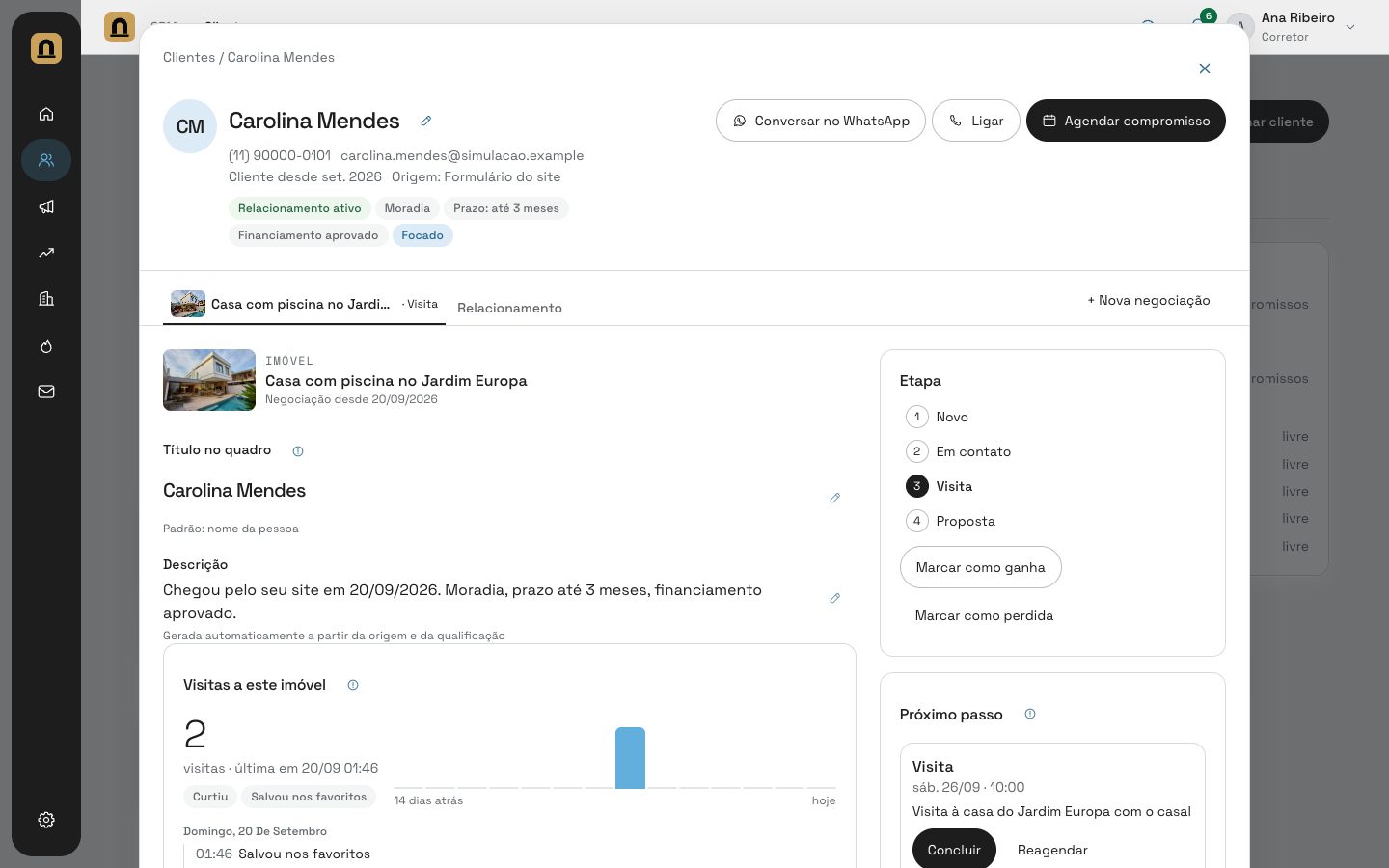Close the Carolina Mendes client dialog
Image resolution: width=1389 pixels, height=868 pixels.
pos(1204,68)
